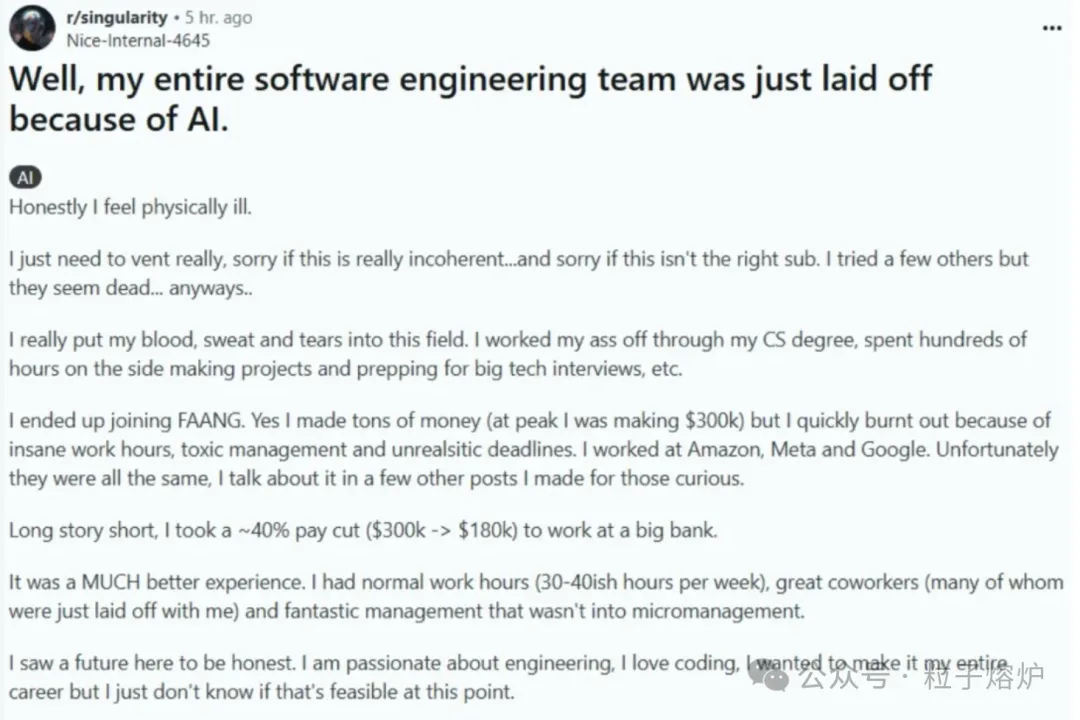Click the '30-40ish hours per week' text

(650, 583)
